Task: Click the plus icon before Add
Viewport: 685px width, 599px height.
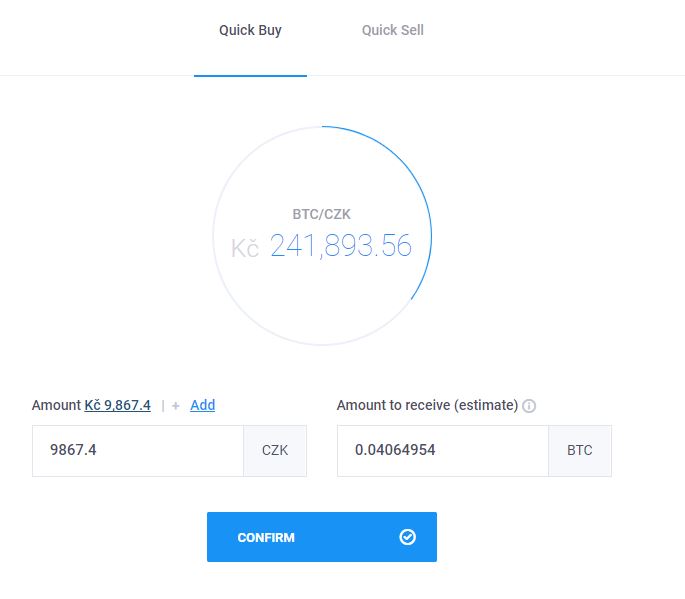Action: tap(176, 406)
